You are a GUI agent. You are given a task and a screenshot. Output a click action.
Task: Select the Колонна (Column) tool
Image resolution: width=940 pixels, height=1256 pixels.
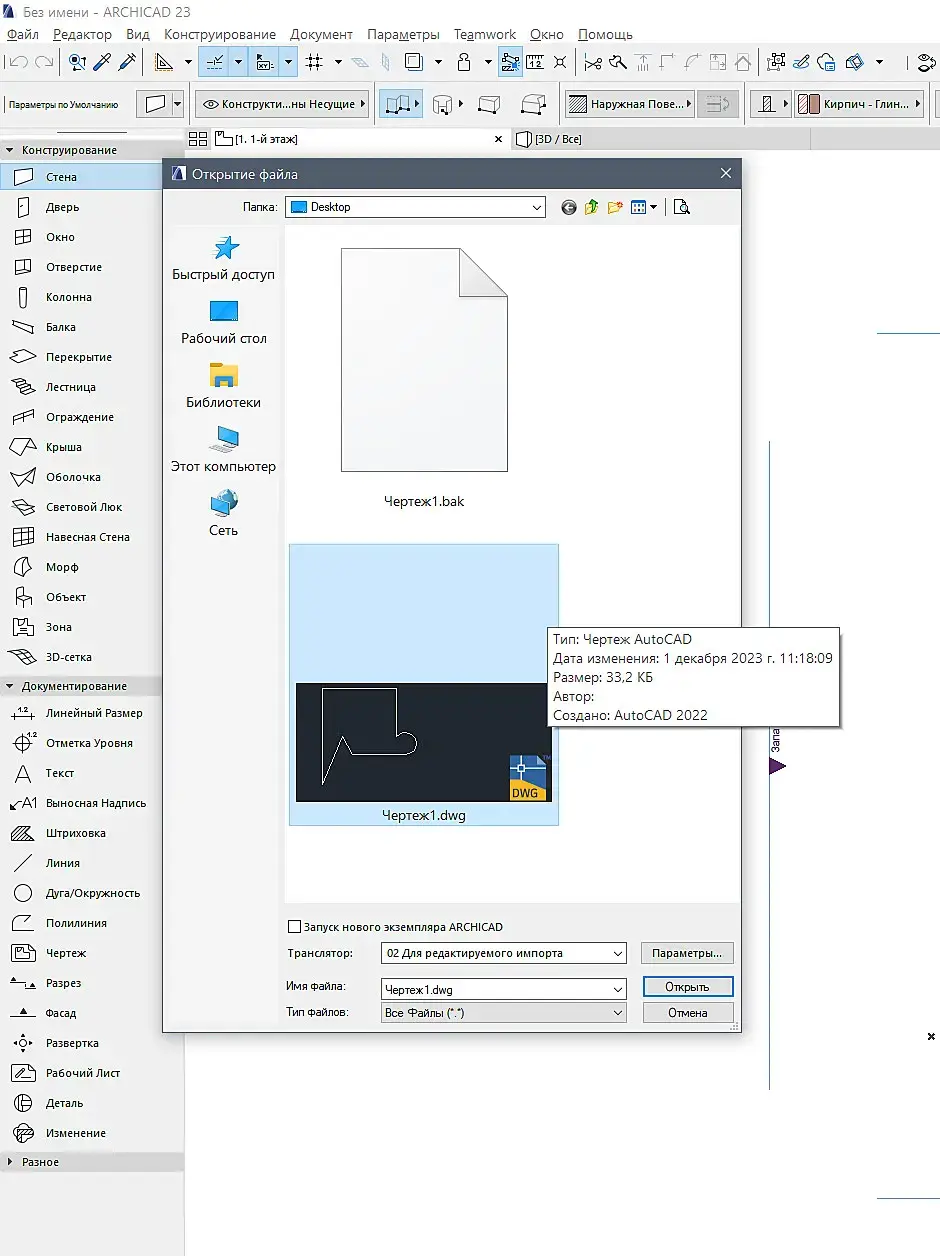(x=68, y=297)
